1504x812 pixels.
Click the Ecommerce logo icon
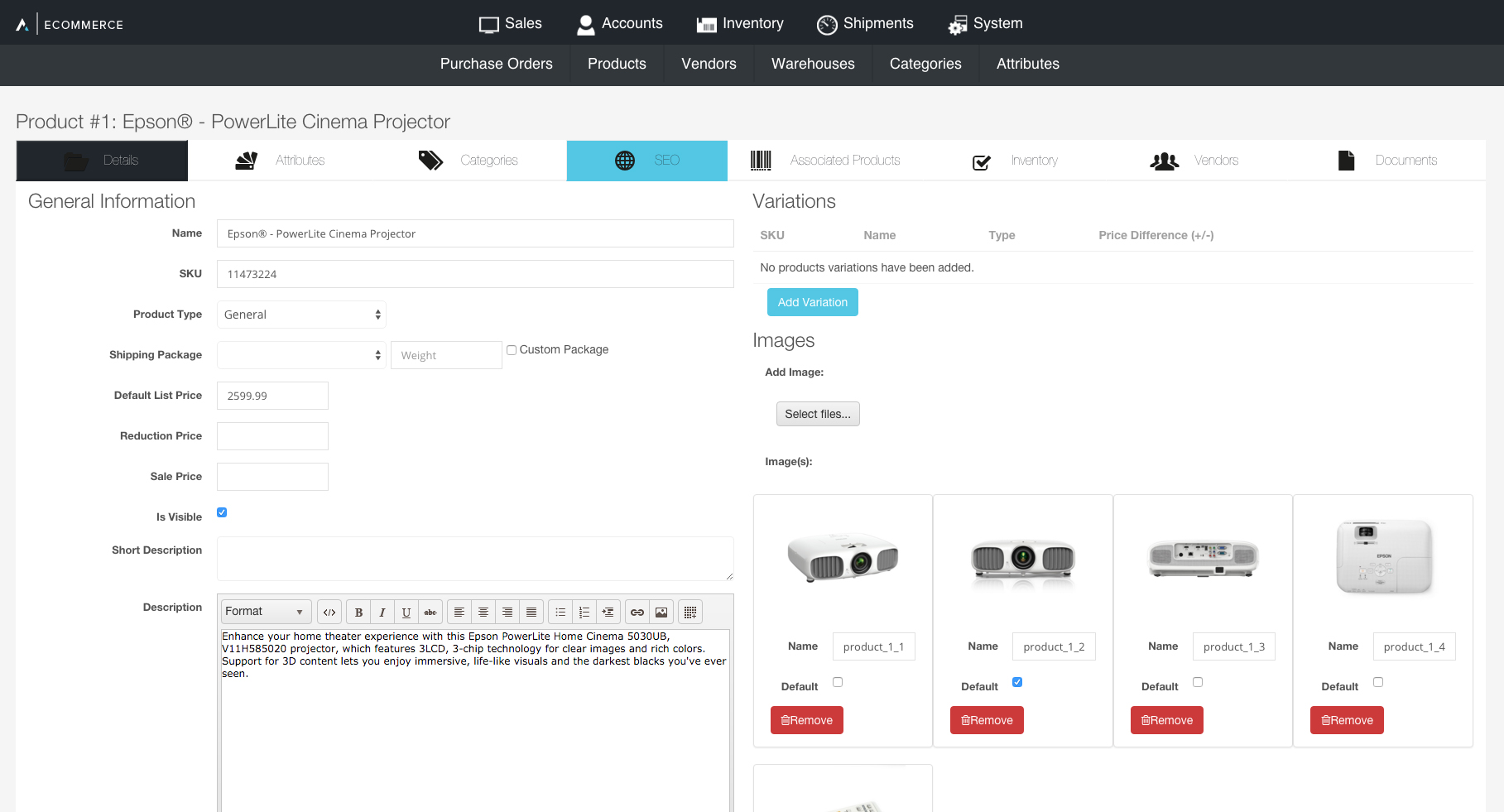pyautogui.click(x=22, y=25)
